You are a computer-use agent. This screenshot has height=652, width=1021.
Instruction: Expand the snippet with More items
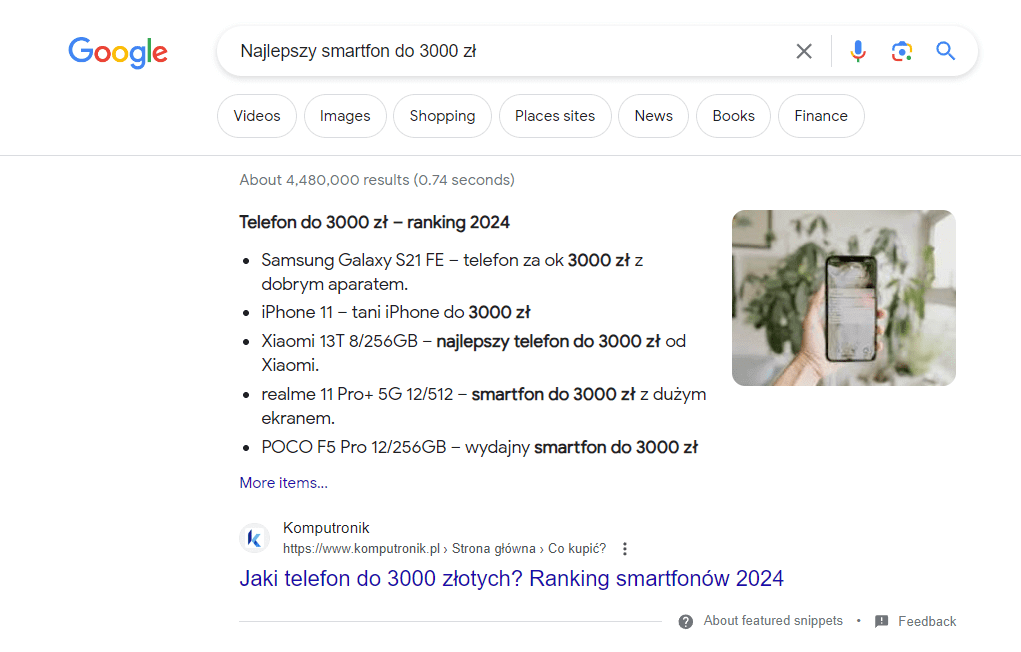283,483
